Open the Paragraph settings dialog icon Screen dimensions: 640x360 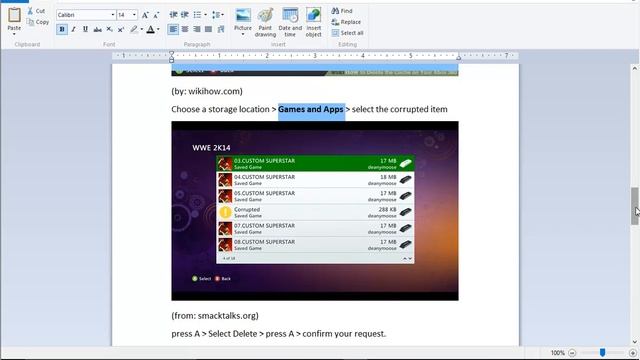point(221,29)
